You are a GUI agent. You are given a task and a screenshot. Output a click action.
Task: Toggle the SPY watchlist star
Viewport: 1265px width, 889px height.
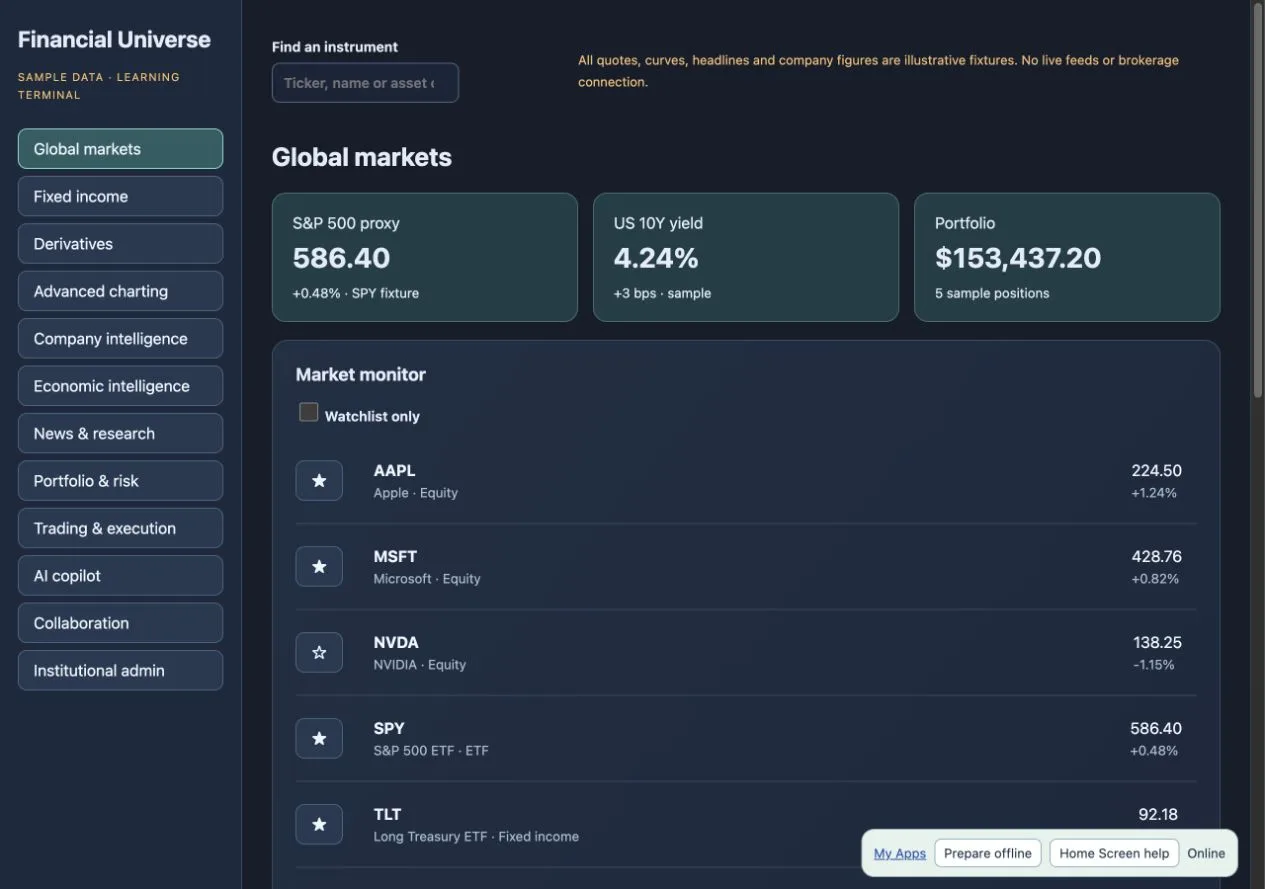(x=319, y=739)
